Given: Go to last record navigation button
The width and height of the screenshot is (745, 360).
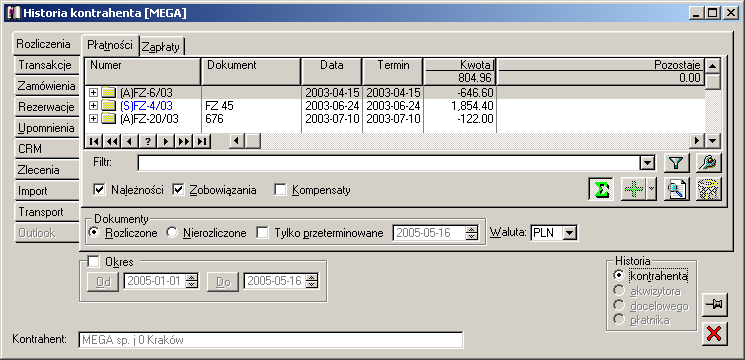Looking at the screenshot, I should (201, 141).
